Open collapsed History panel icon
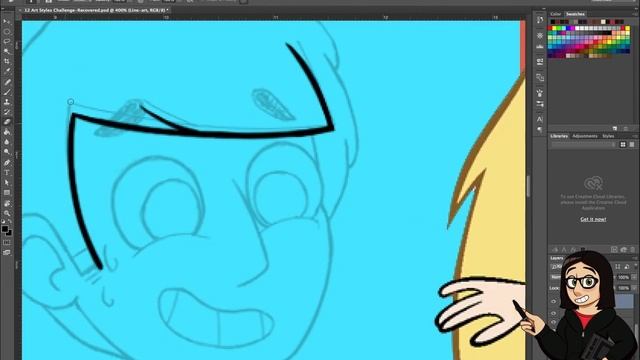 [540, 20]
